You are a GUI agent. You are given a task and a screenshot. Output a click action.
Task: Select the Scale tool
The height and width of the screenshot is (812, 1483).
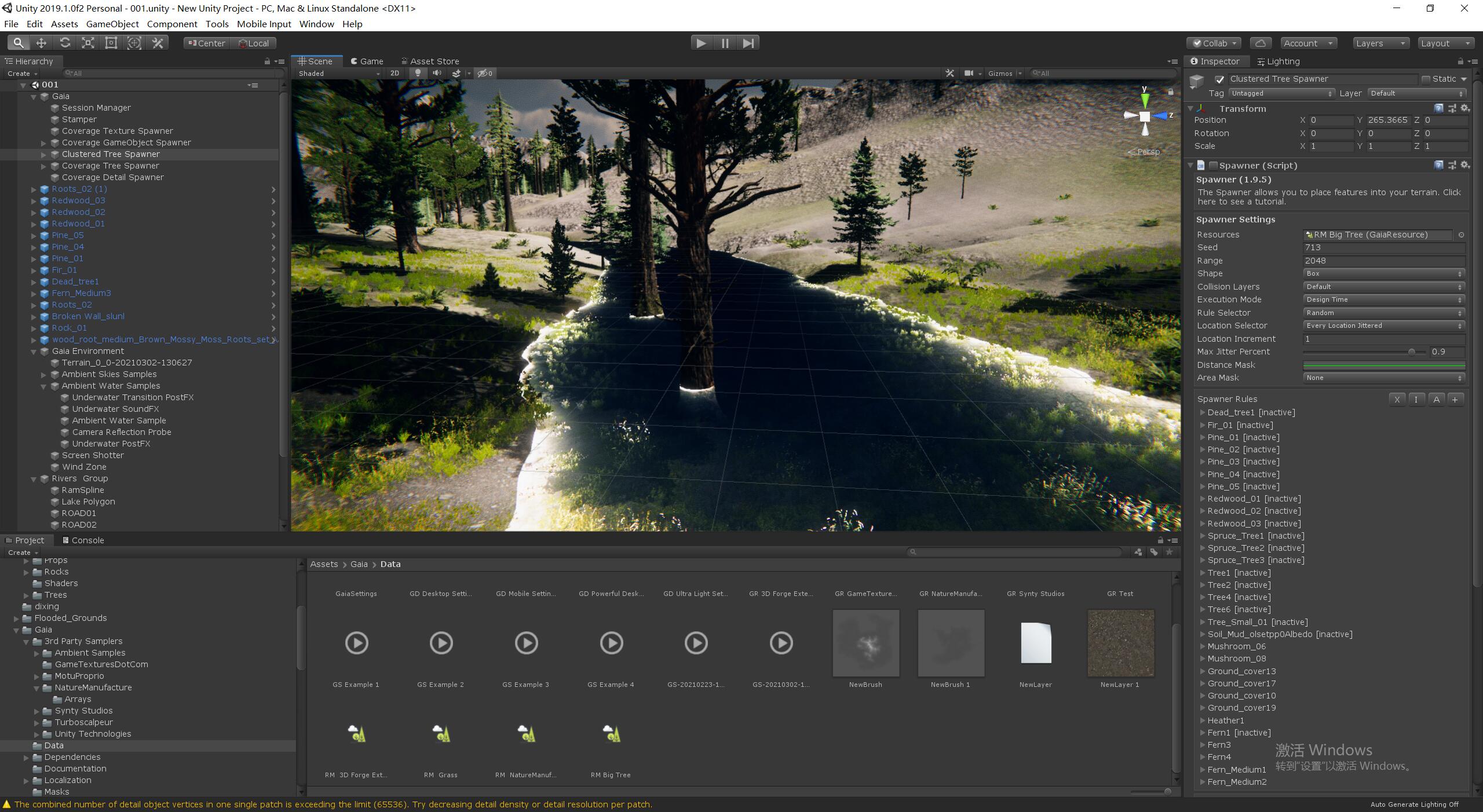(87, 43)
